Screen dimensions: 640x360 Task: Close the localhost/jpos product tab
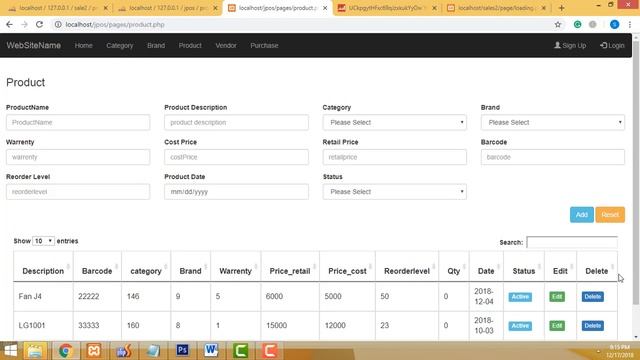325,8
